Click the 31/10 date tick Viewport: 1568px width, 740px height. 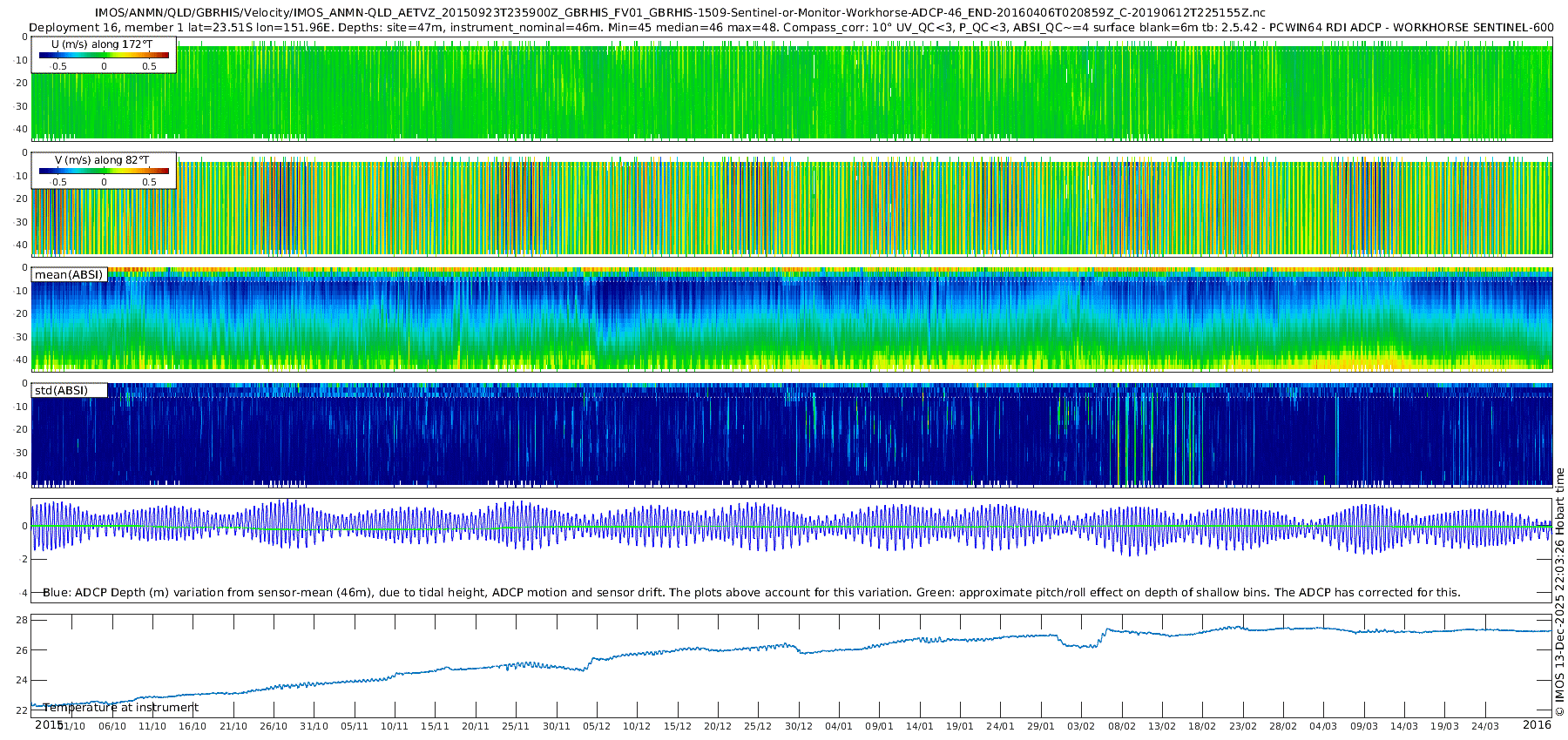pyautogui.click(x=314, y=726)
